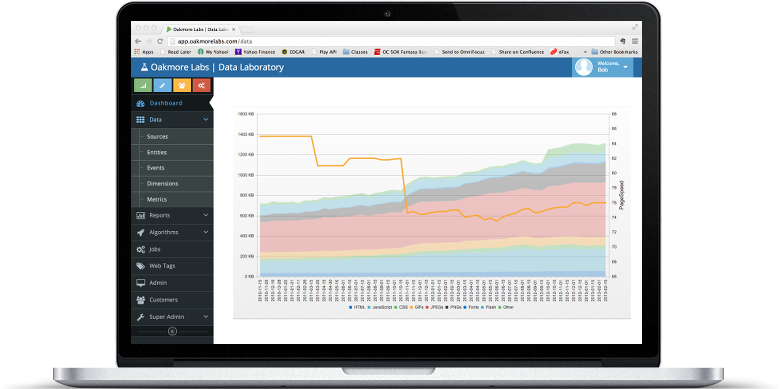781x389 pixels.
Task: Click the gears icon beside Jobs
Action: point(140,249)
